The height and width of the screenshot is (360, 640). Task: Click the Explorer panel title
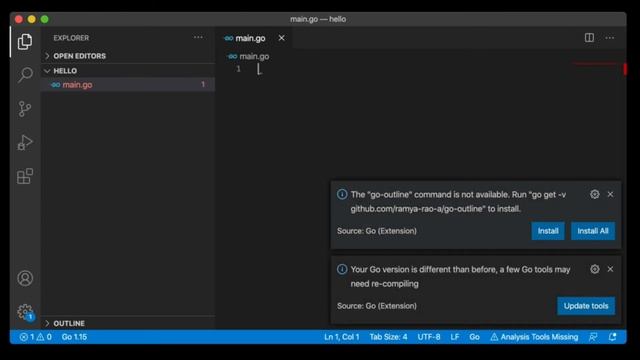tap(71, 38)
